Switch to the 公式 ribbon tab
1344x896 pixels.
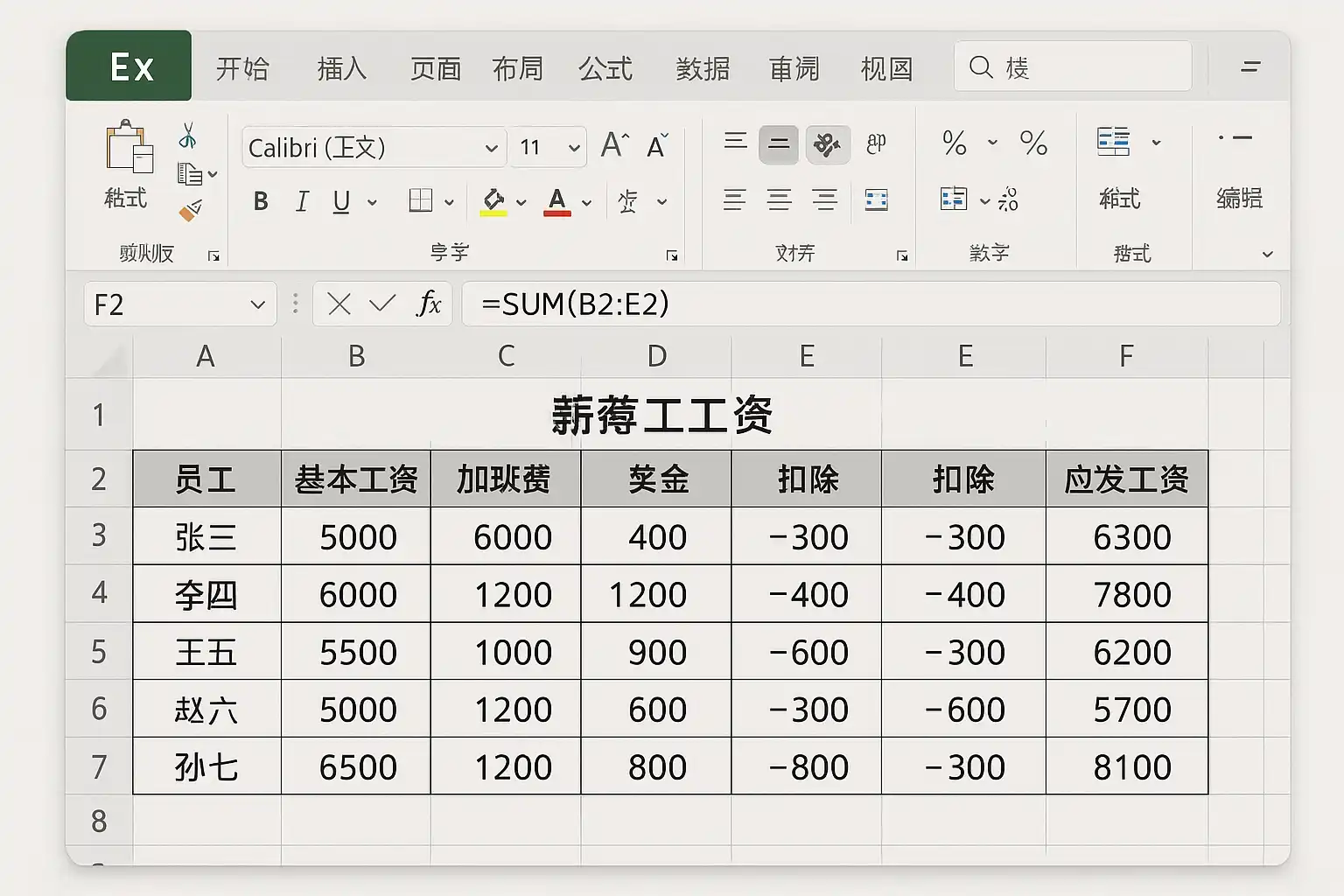point(605,68)
